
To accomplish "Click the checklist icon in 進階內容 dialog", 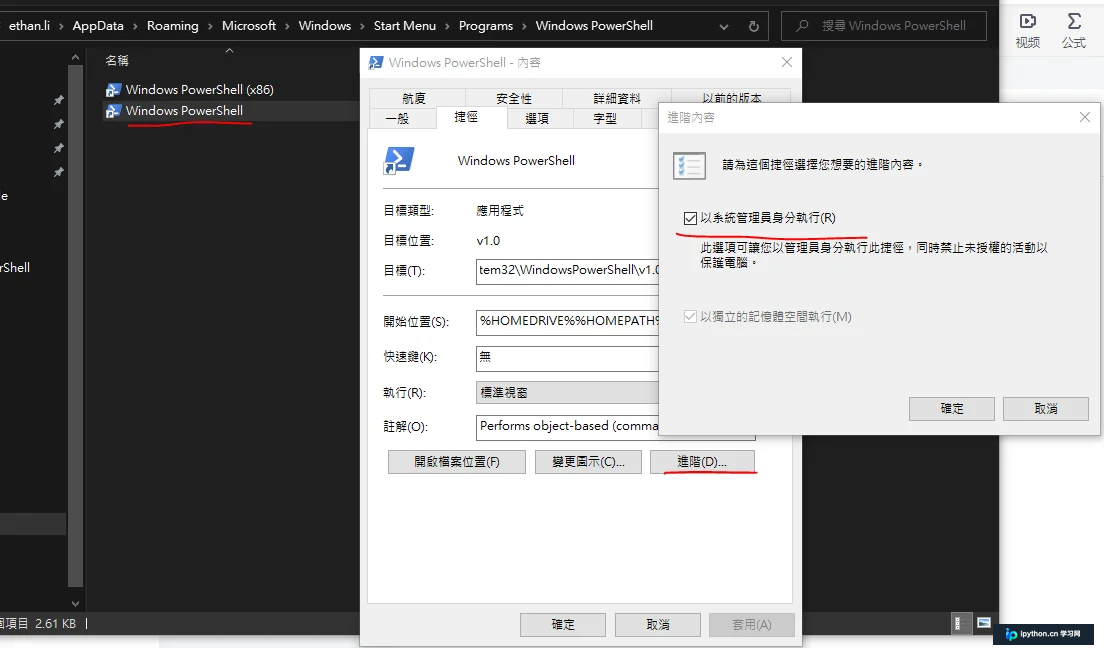I will click(x=689, y=166).
